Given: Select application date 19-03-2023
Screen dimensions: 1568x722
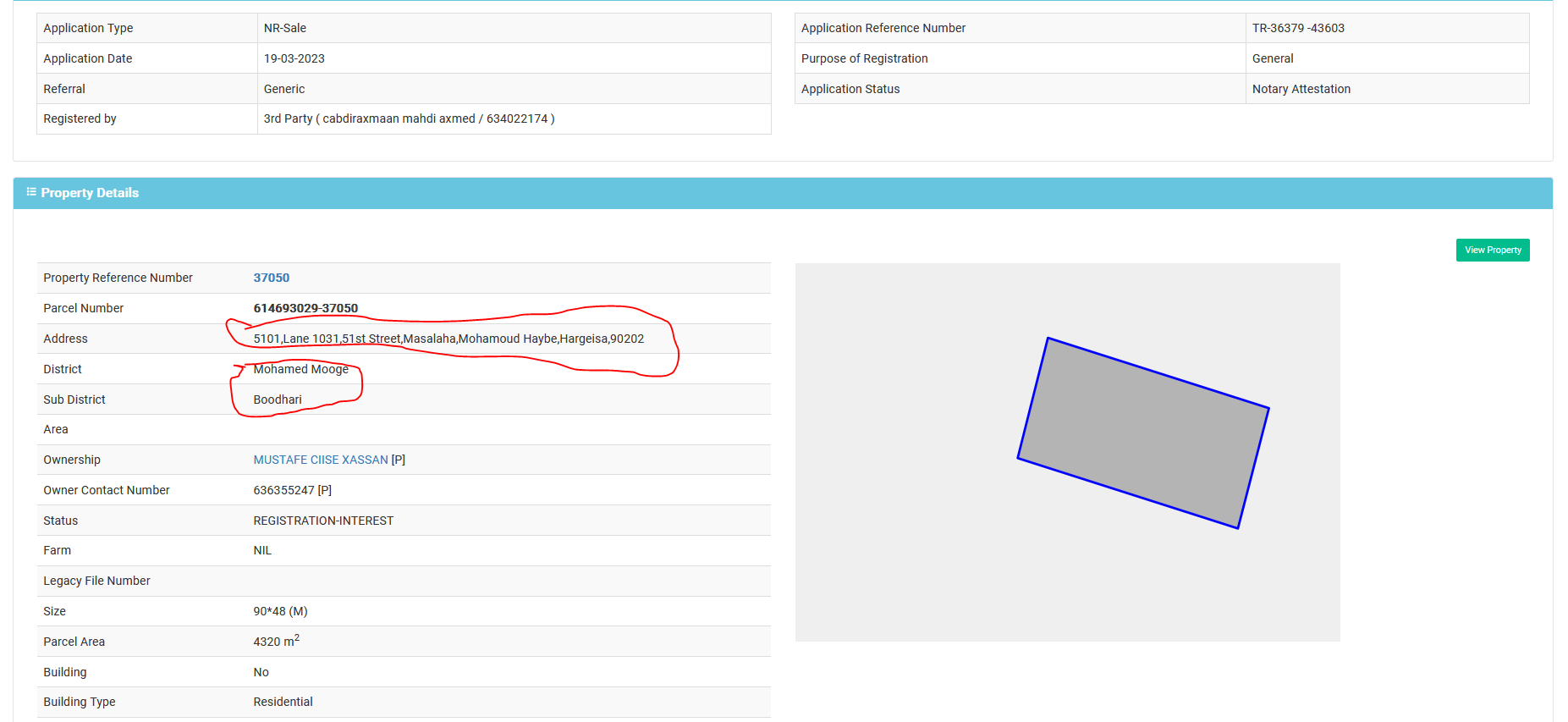Looking at the screenshot, I should [x=294, y=58].
